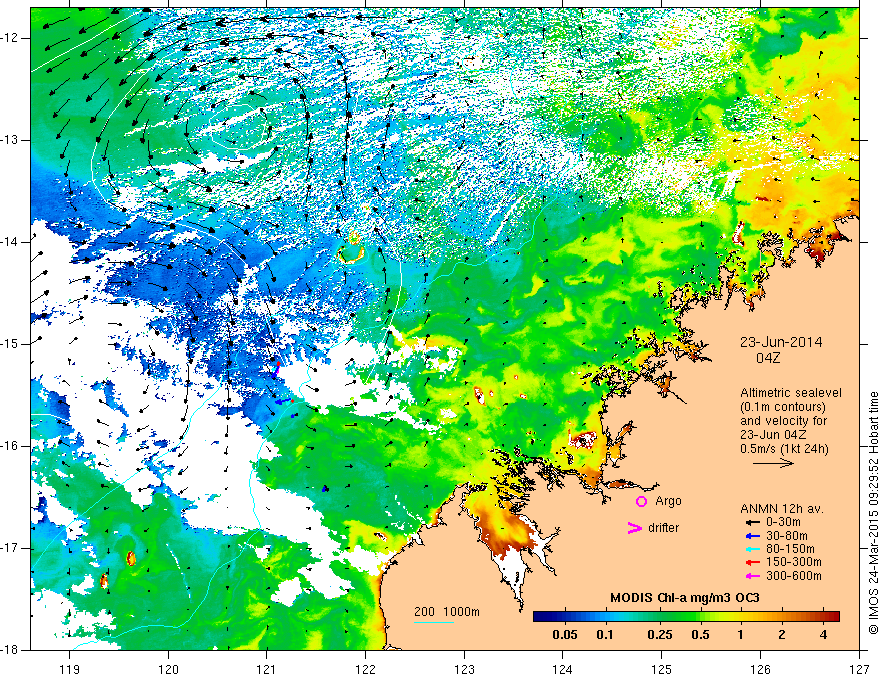Click the longitude axis label '127'

859,669
